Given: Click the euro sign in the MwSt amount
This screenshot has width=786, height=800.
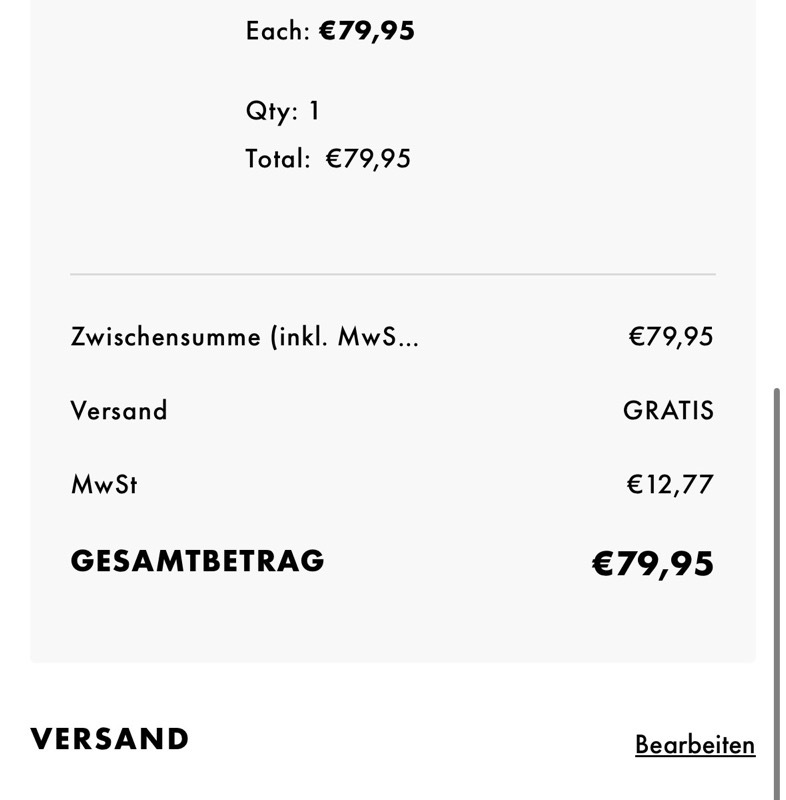Looking at the screenshot, I should 634,485.
